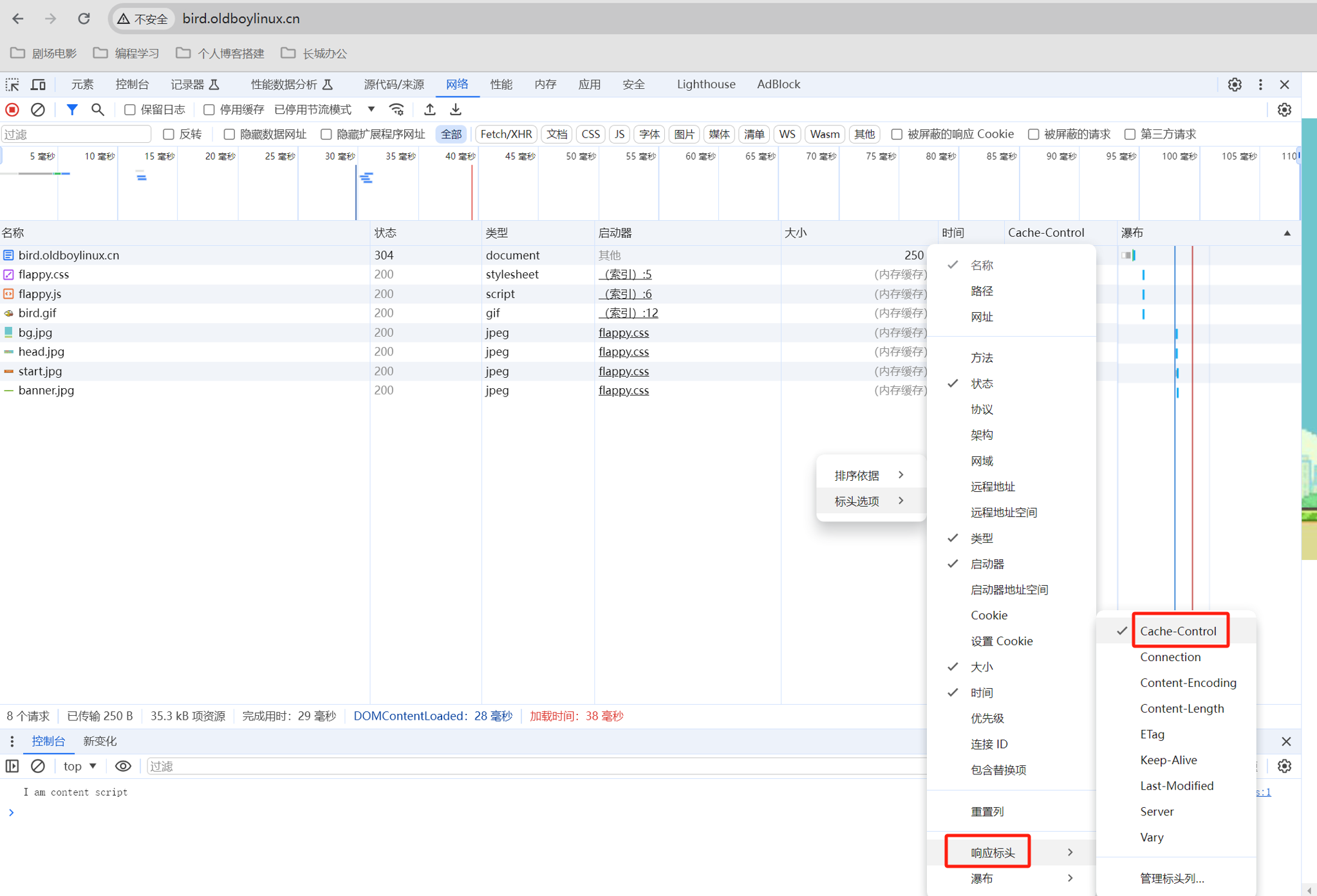Toggle 隐藏数据网址 checkbox
This screenshot has width=1317, height=896.
pos(229,134)
